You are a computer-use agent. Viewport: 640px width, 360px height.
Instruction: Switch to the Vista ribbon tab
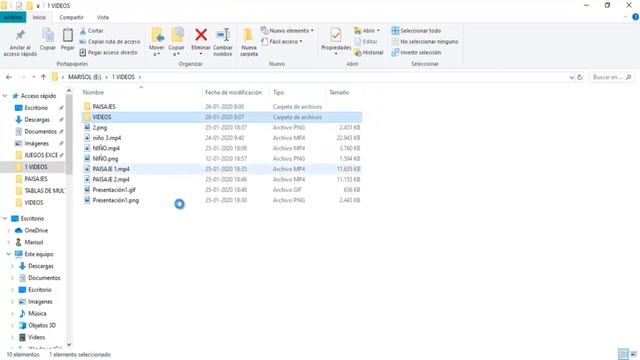point(102,17)
